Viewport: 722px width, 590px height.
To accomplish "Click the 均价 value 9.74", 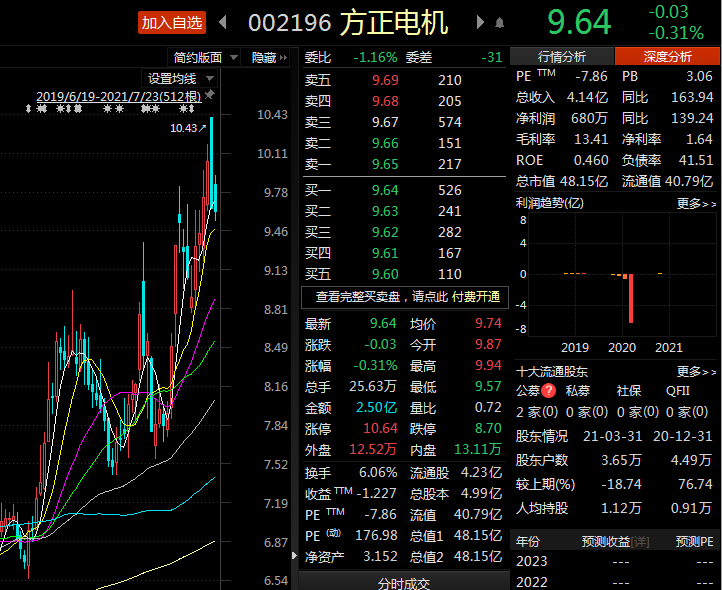I will 488,323.
